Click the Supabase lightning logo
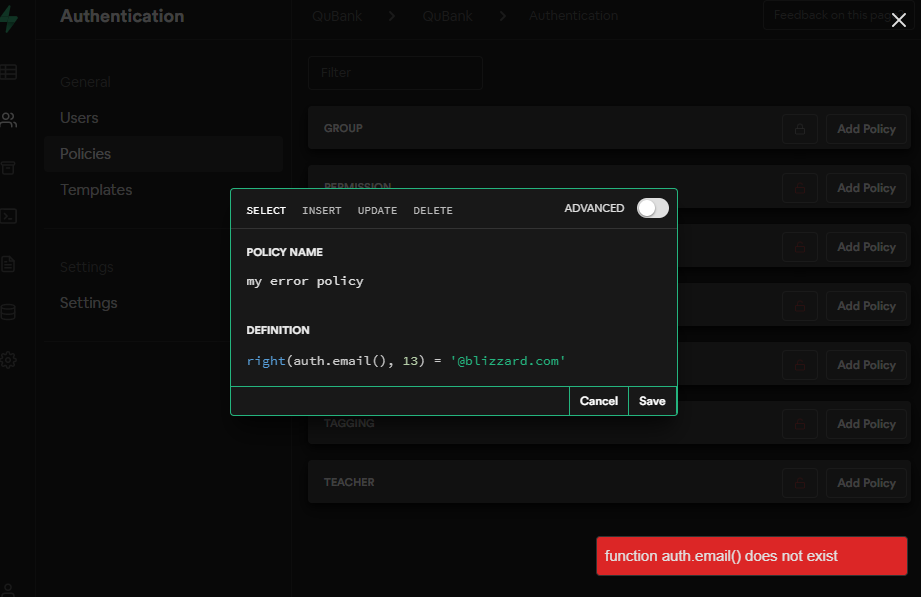 [8, 18]
